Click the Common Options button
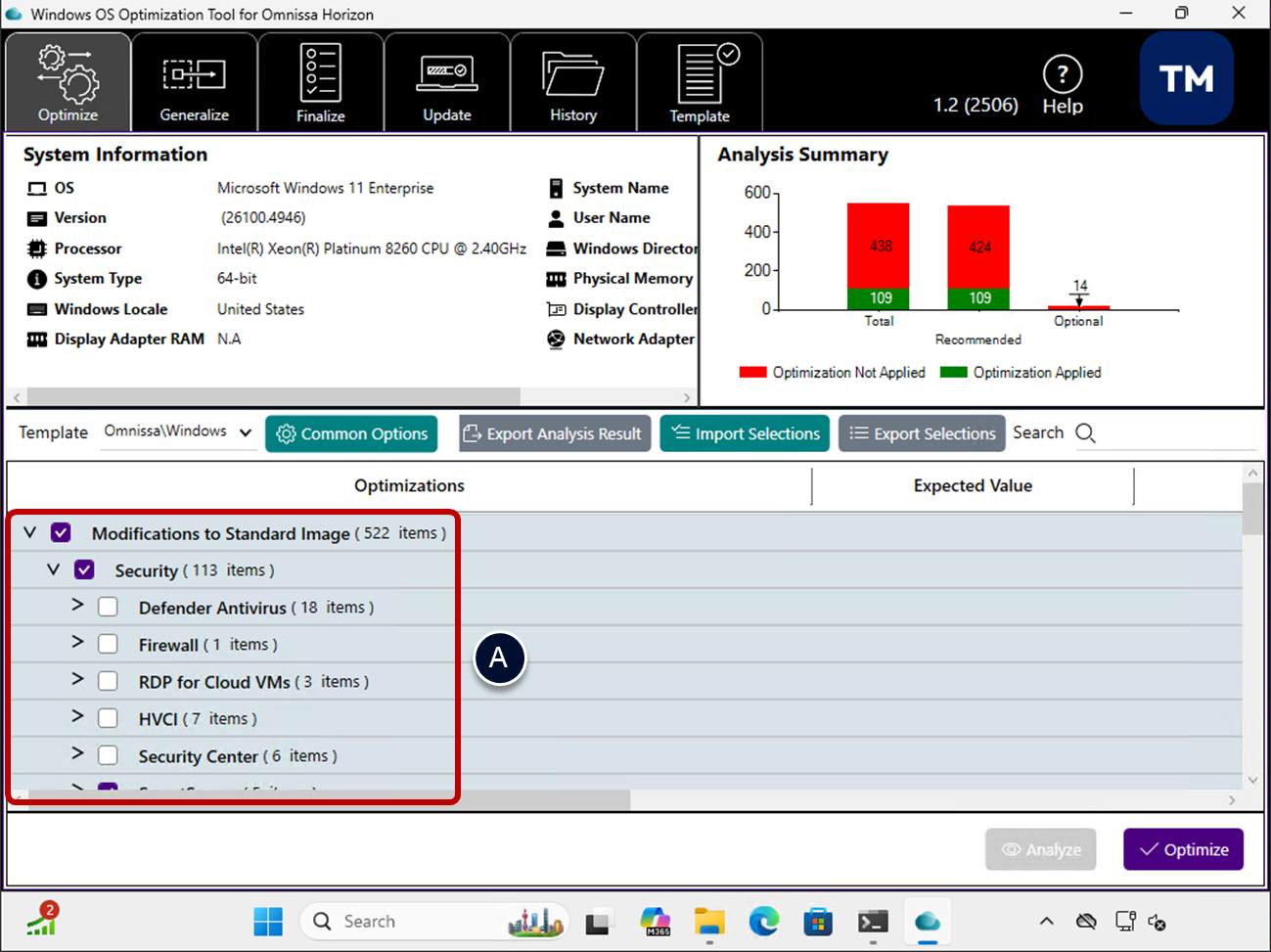The height and width of the screenshot is (952, 1271). click(x=351, y=433)
